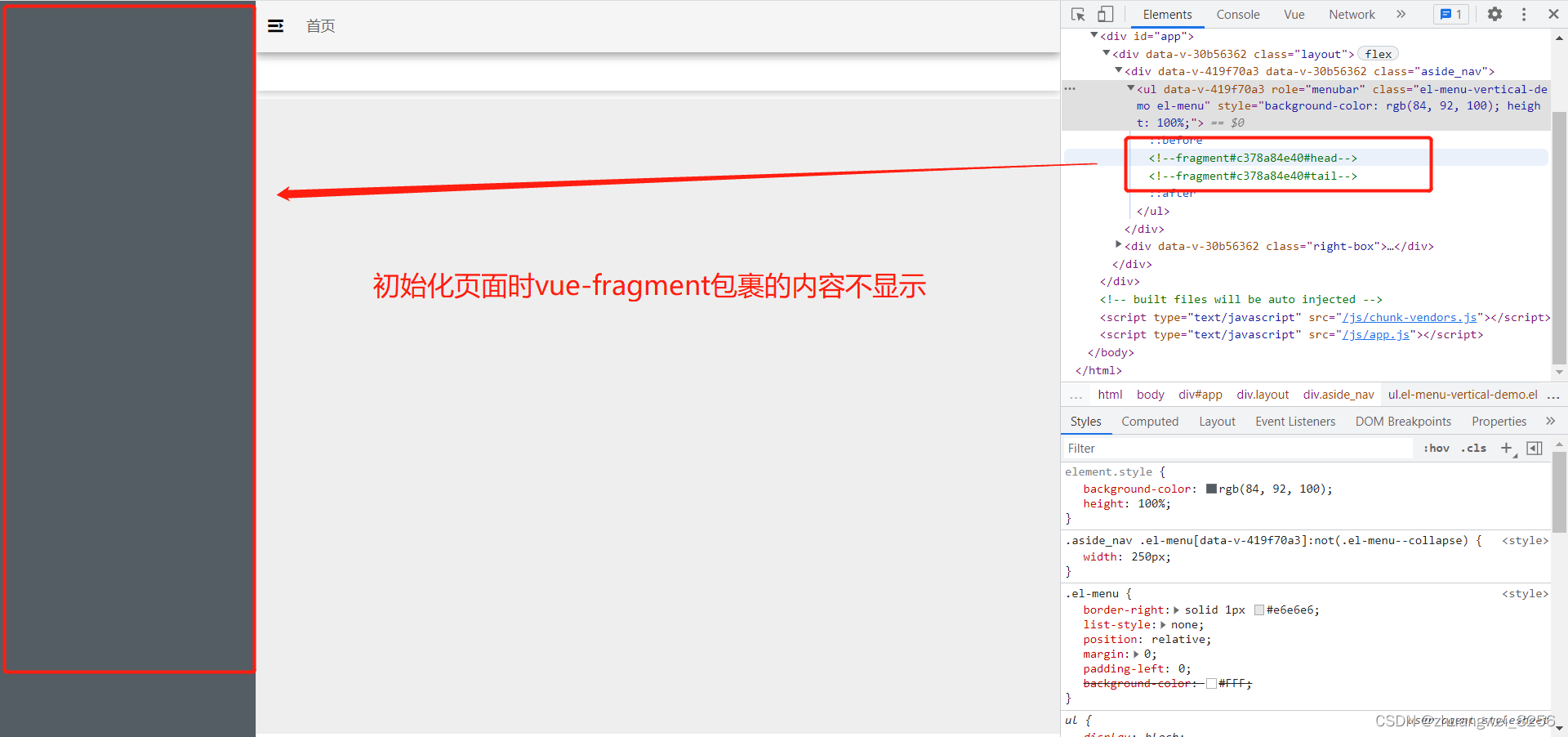Screen dimensions: 1568x737
Task: Toggle the .cls classes button
Action: pos(1474,448)
